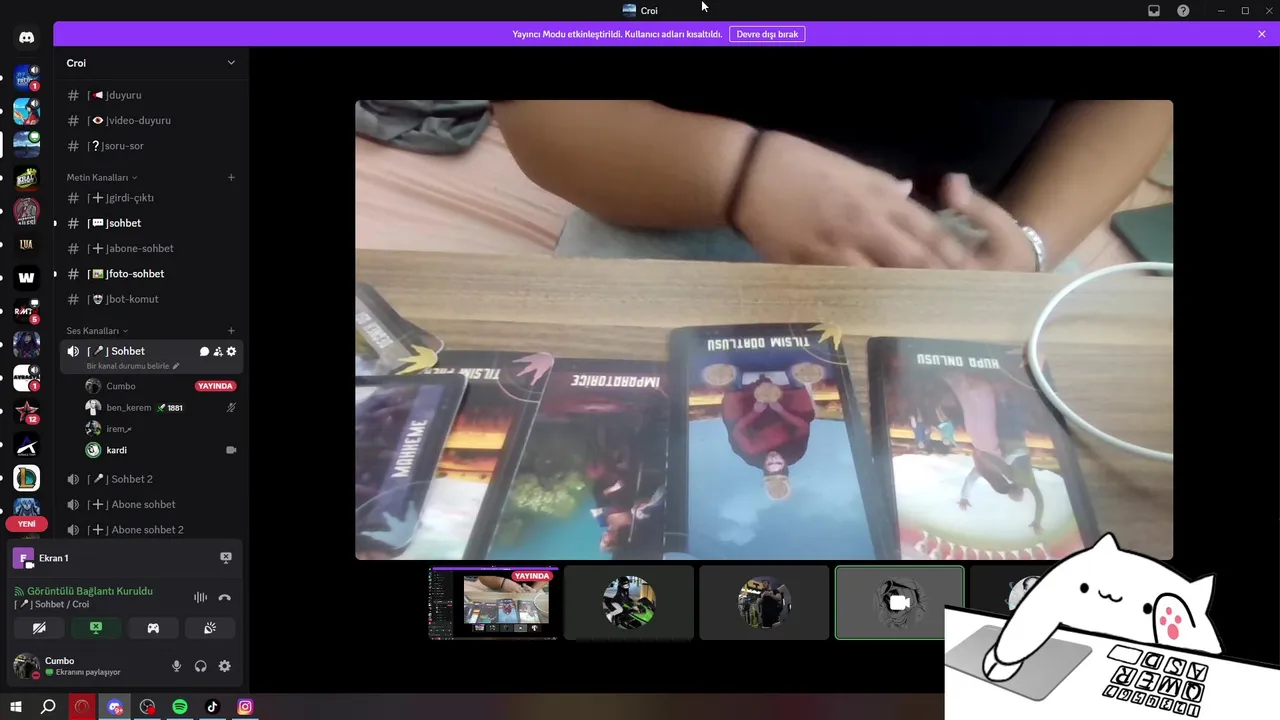The width and height of the screenshot is (1280, 720).
Task: Open the bot-komut text channel
Action: coord(150,299)
